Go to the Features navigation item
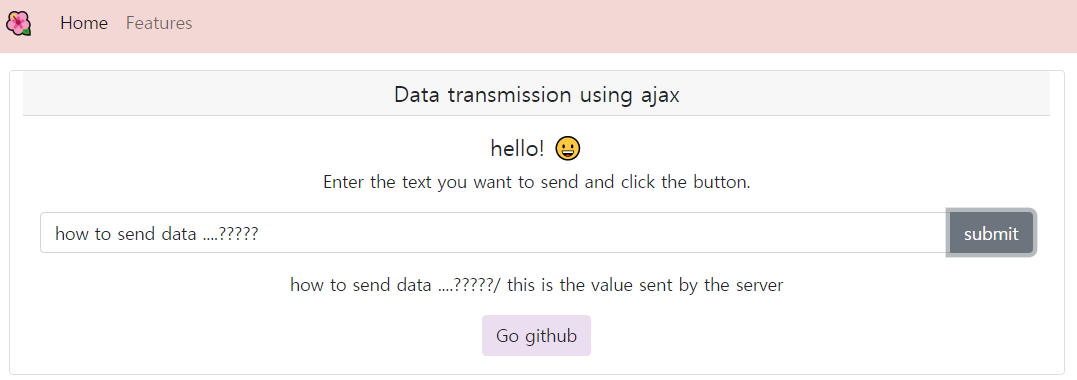The width and height of the screenshot is (1077, 380). [159, 23]
